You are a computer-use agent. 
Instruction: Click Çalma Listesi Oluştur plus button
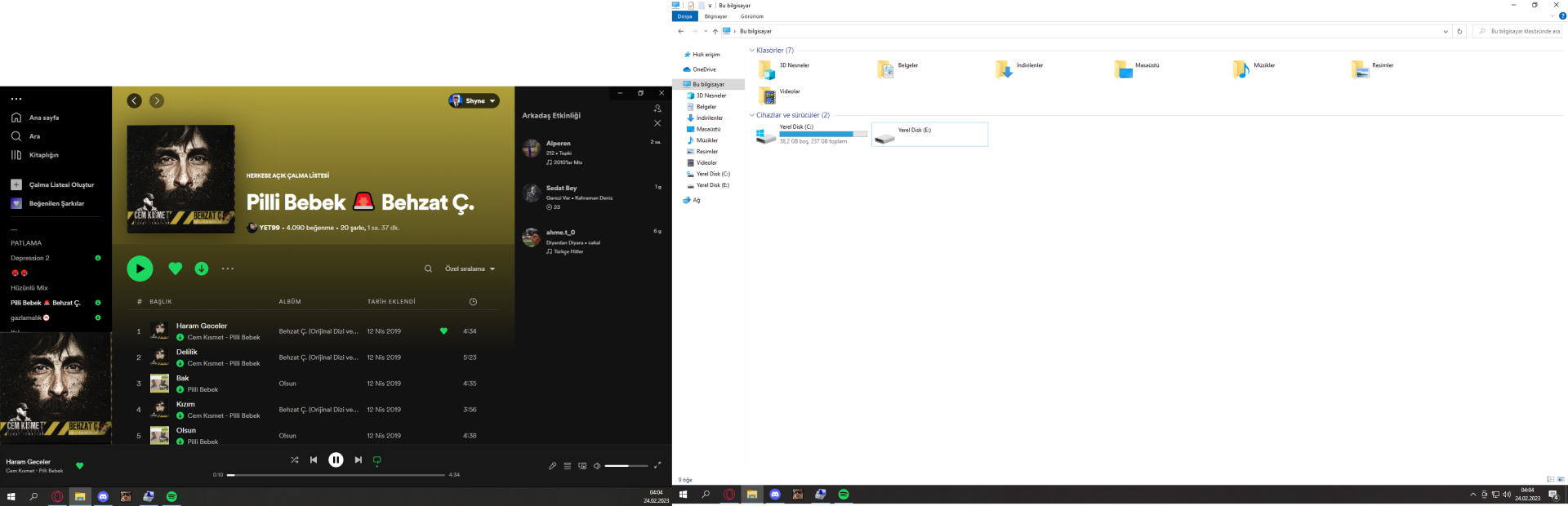point(16,184)
